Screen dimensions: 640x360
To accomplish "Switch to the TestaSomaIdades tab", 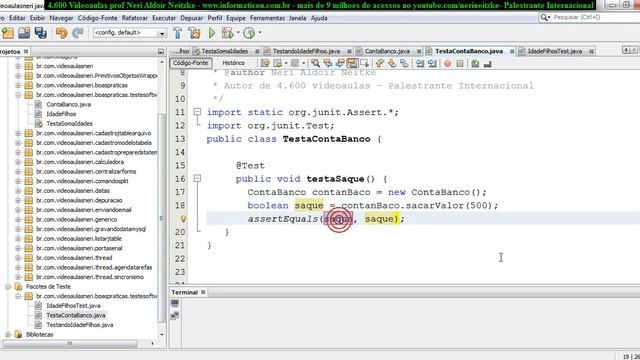I will point(224,51).
